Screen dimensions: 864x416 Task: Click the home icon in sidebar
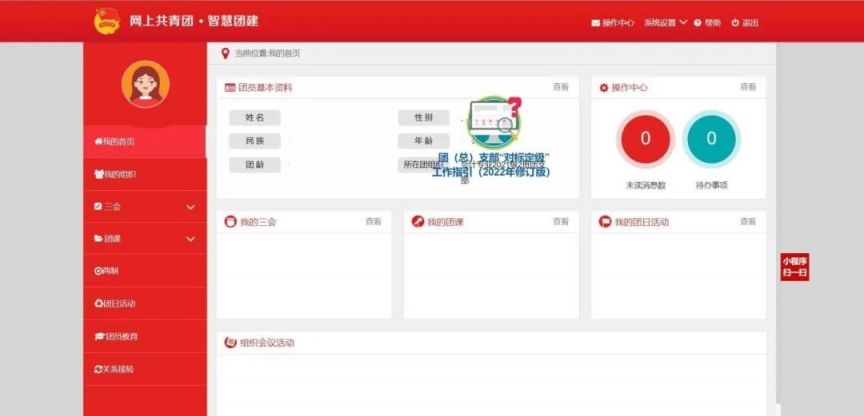pyautogui.click(x=99, y=142)
